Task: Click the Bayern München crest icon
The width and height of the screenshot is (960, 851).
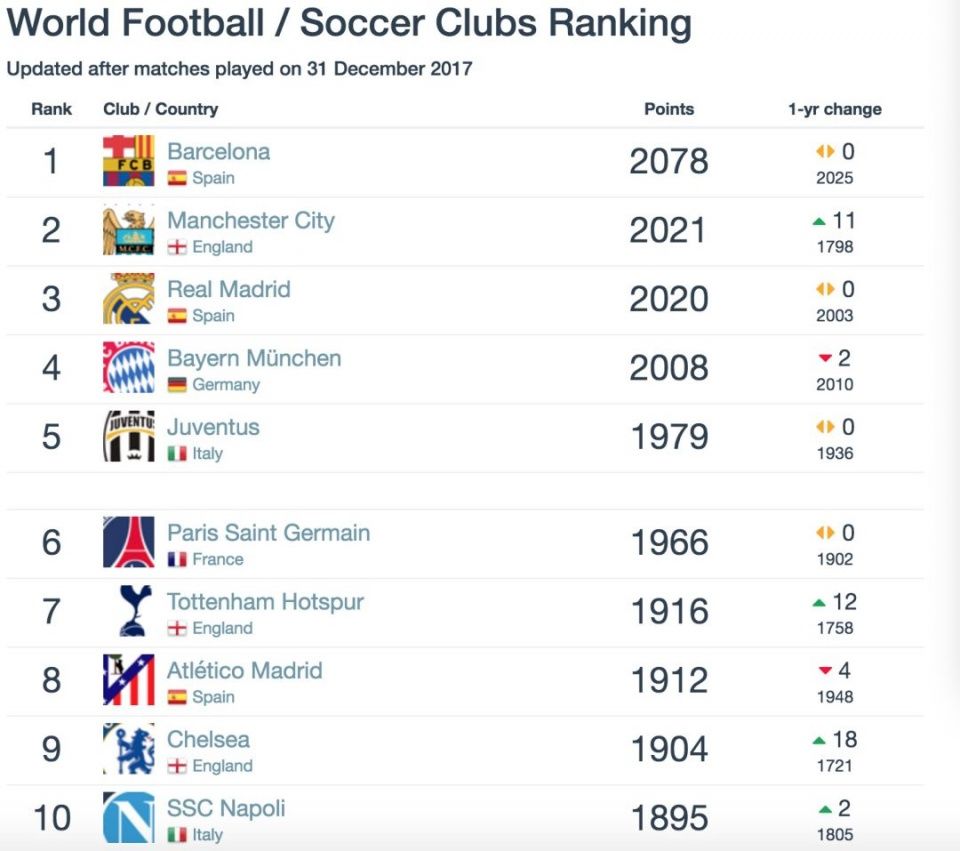Action: [128, 367]
